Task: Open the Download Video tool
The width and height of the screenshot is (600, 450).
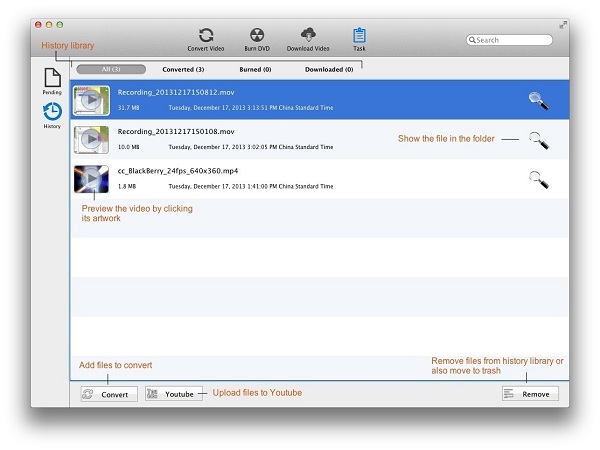Action: click(308, 39)
